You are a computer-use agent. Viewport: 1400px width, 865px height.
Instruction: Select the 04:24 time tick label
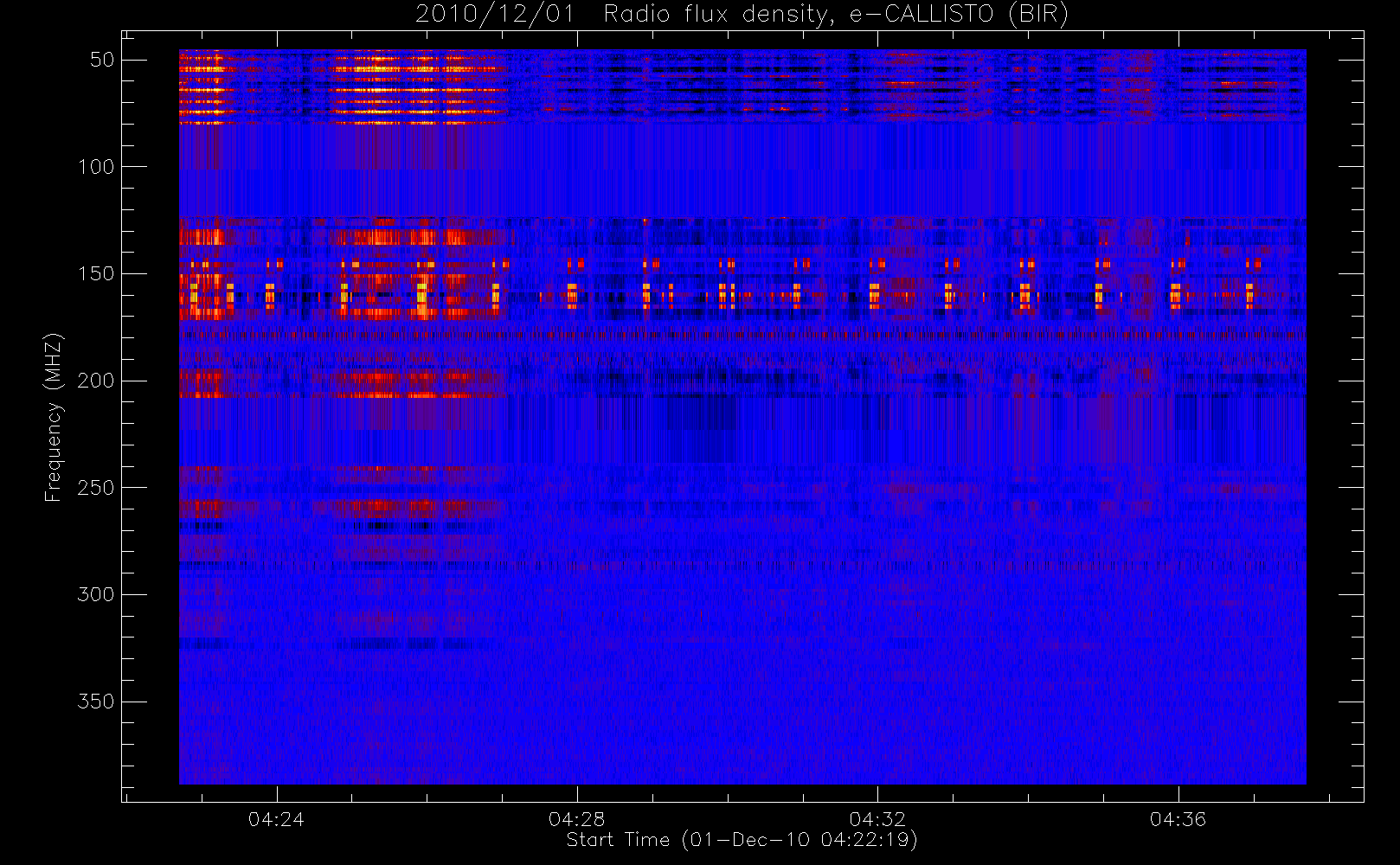[x=277, y=819]
